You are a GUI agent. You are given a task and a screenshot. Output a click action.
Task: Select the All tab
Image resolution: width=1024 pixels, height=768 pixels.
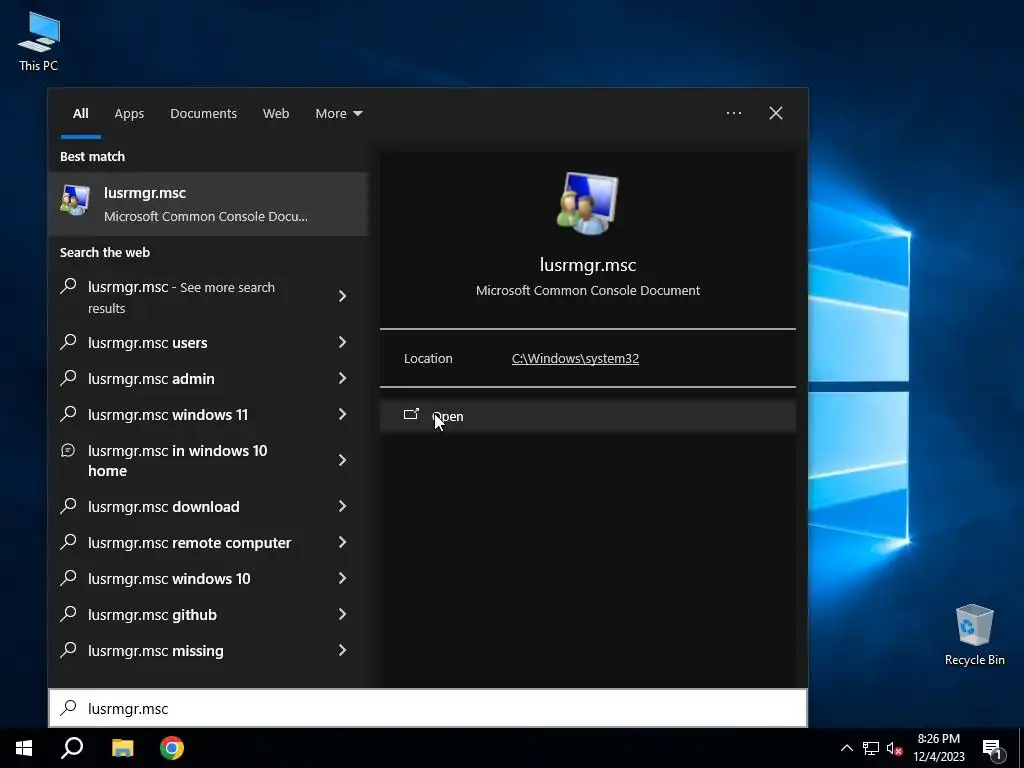(x=80, y=114)
